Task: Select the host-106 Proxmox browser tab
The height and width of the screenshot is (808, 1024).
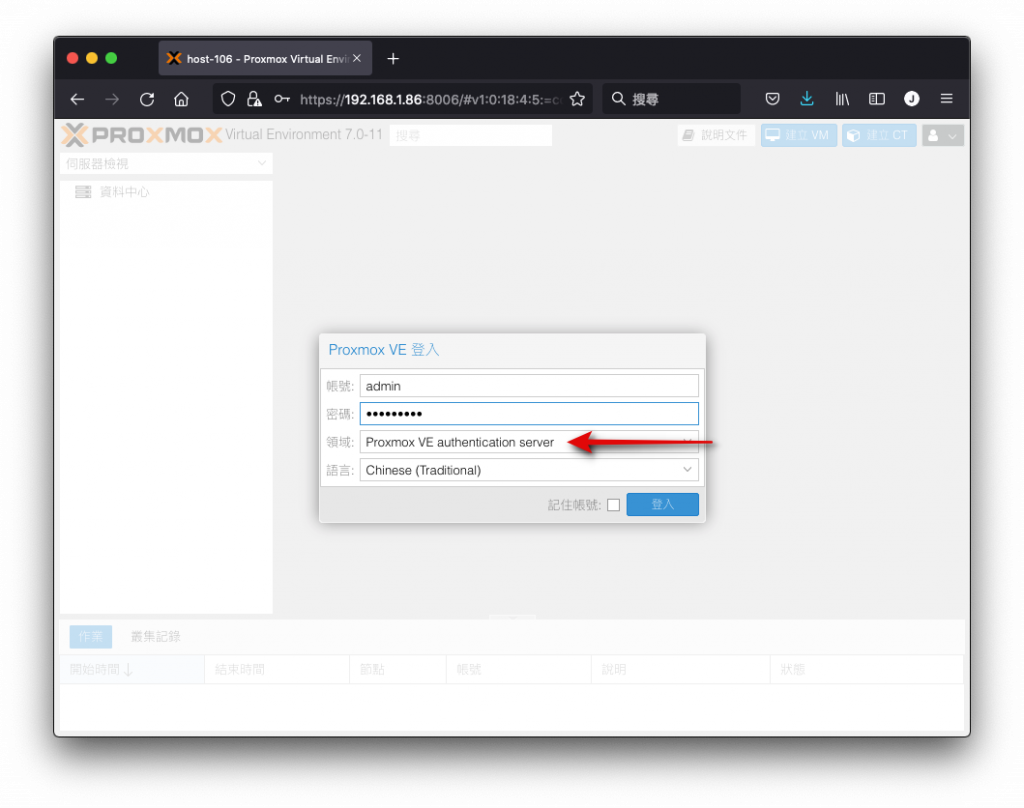Action: 265,58
